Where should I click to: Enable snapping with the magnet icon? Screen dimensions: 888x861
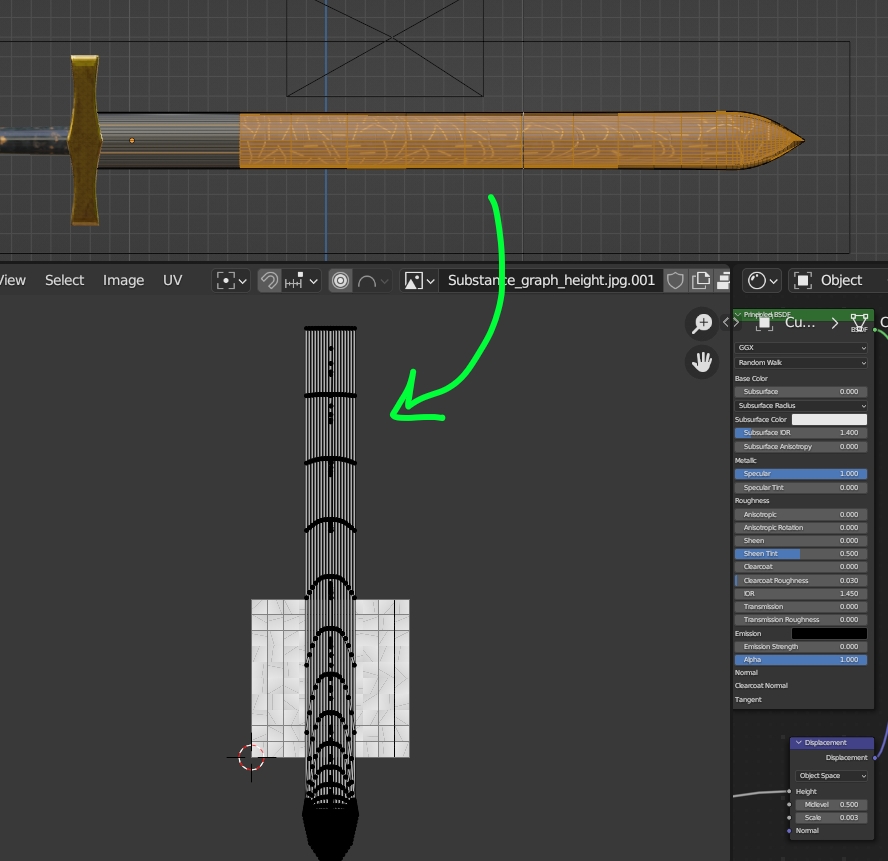(267, 280)
